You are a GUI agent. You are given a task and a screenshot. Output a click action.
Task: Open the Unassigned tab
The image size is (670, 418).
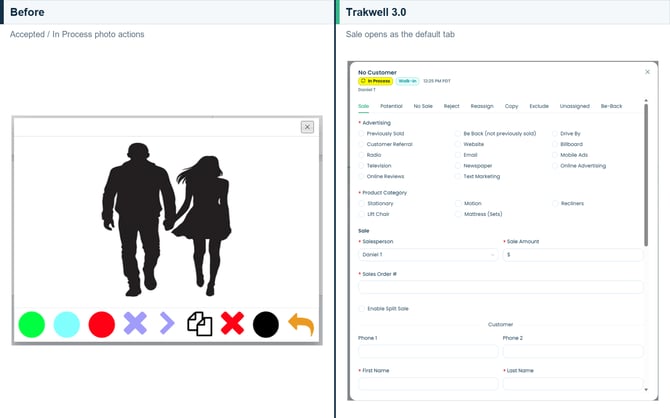pyautogui.click(x=575, y=106)
